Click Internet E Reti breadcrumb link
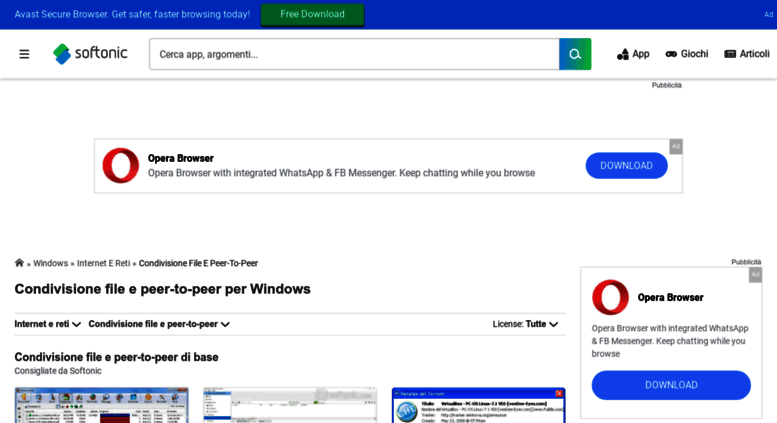 pos(103,263)
